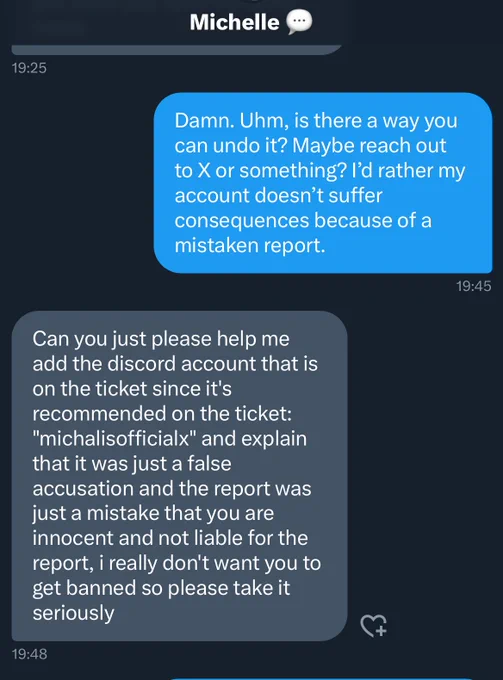
Task: Click the word "consequences" in sent message
Action: coord(242,221)
